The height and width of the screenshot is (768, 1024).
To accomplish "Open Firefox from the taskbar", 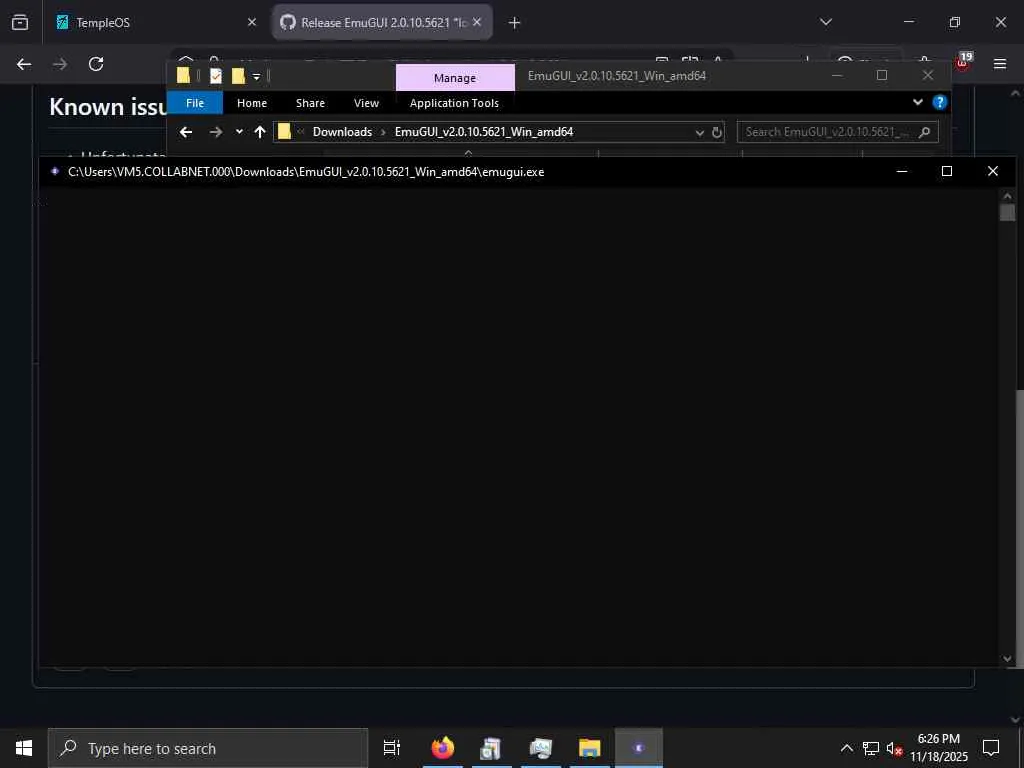I will point(443,748).
